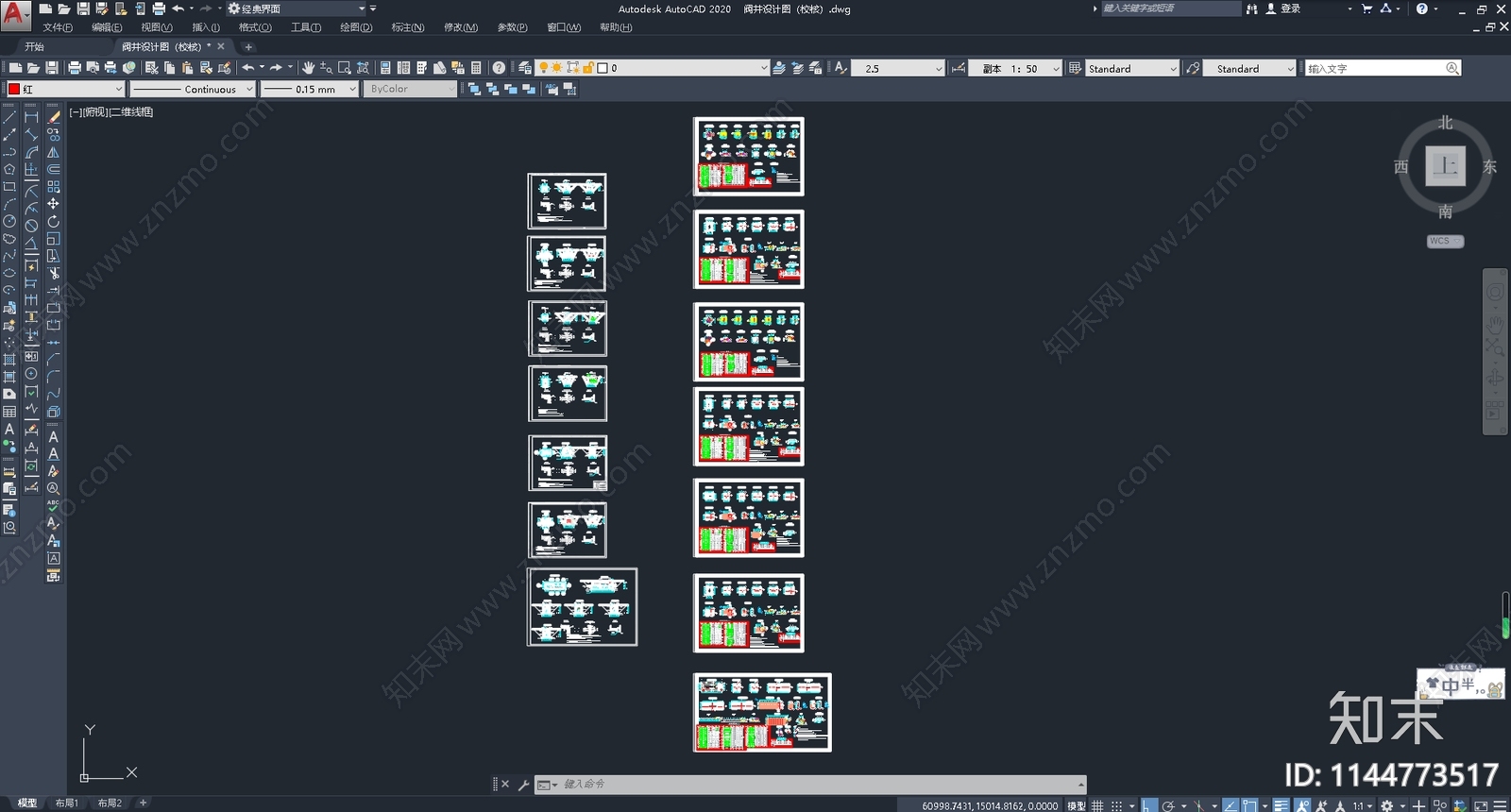1511x812 pixels.
Task: Open the Layer Properties Manager icon
Action: coord(524,68)
